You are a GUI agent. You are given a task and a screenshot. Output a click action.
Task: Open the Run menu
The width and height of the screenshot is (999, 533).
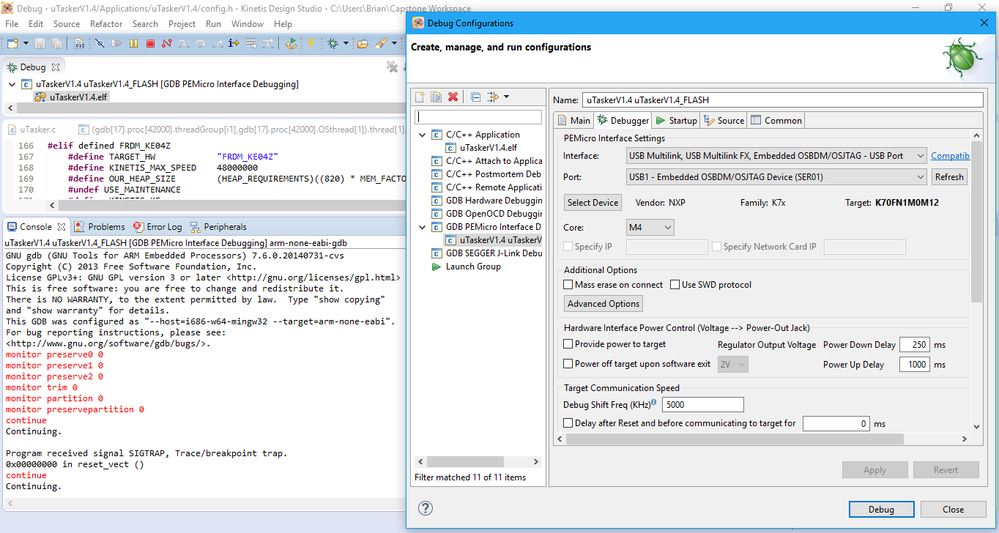point(213,24)
